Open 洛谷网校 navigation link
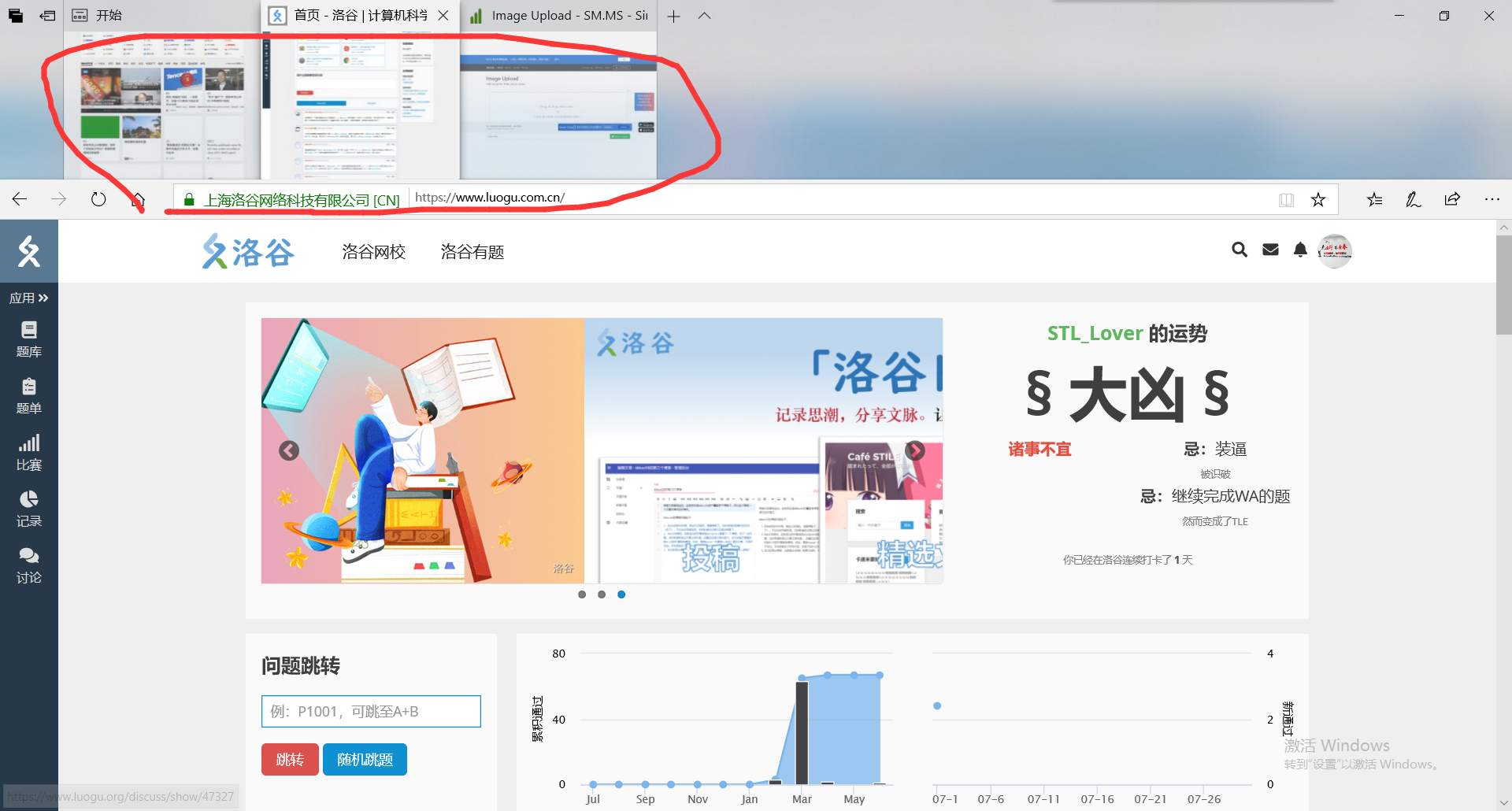The height and width of the screenshot is (811, 1512). [373, 252]
